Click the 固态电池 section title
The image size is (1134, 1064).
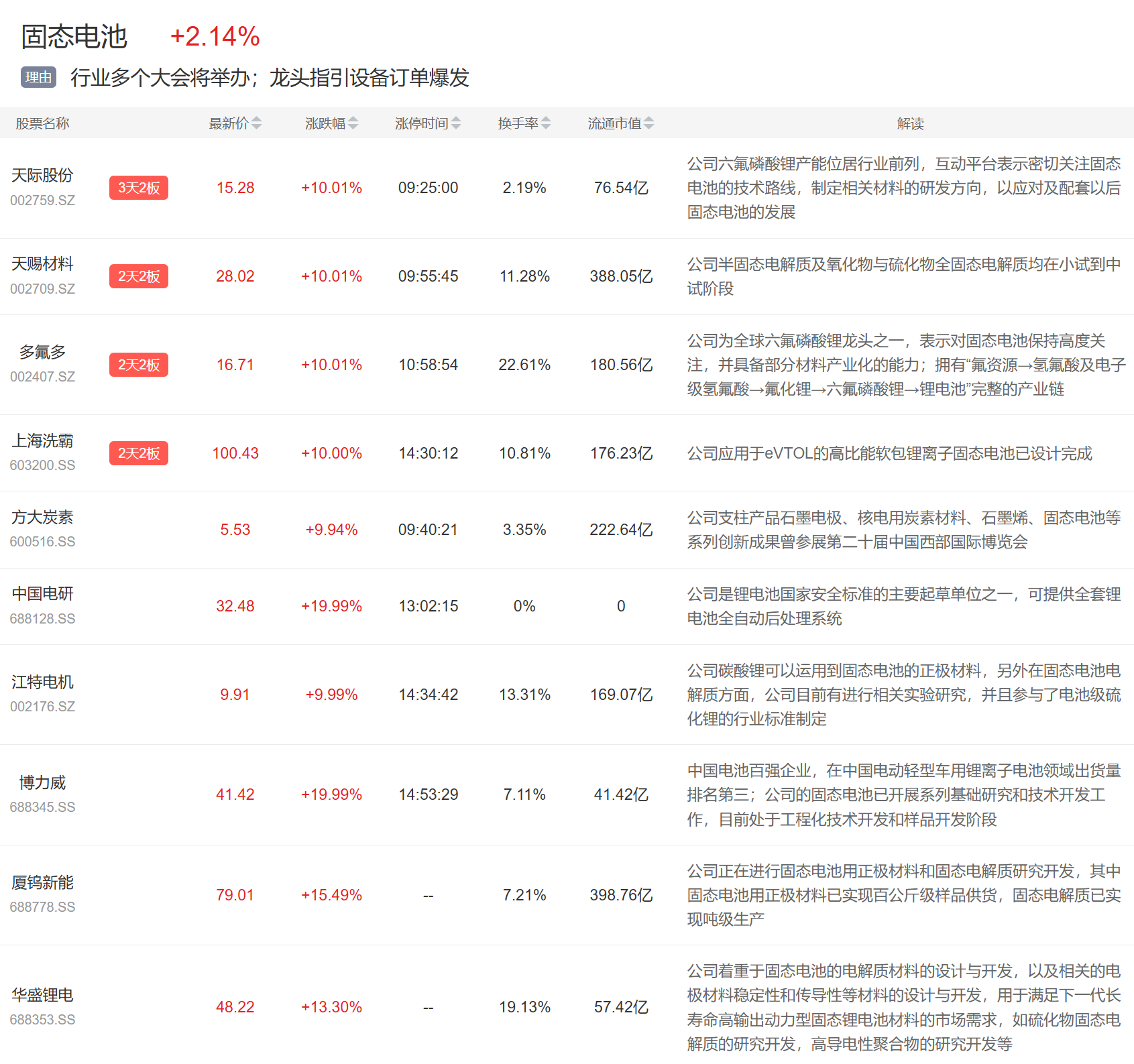pos(74,36)
